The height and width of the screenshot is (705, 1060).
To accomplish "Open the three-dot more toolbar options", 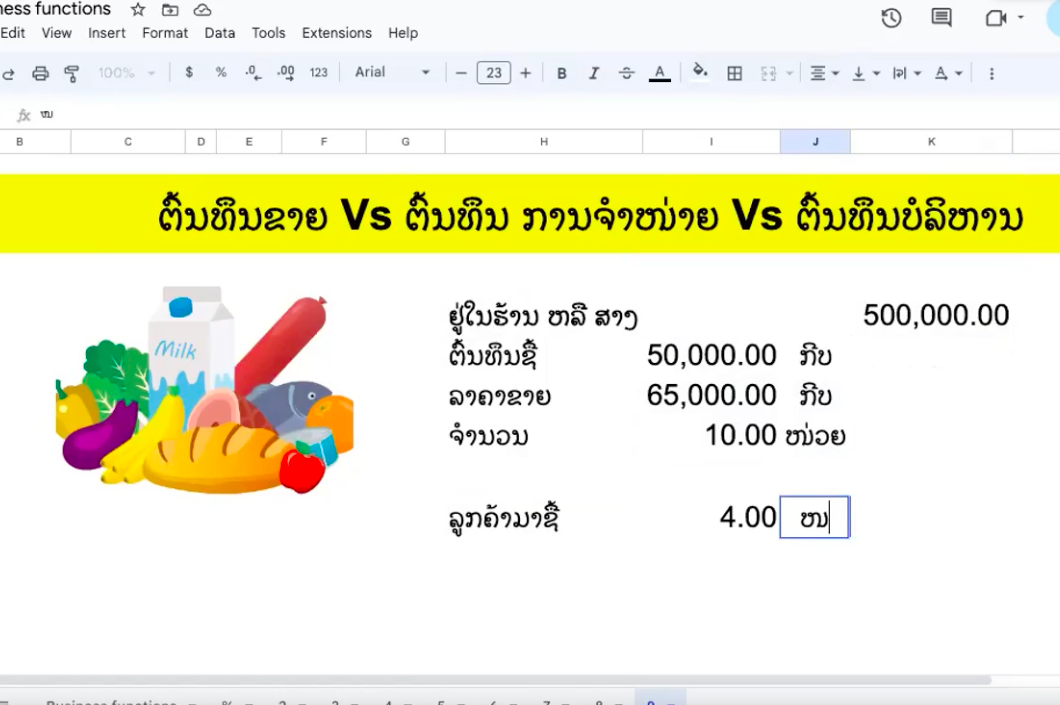I will (x=992, y=73).
